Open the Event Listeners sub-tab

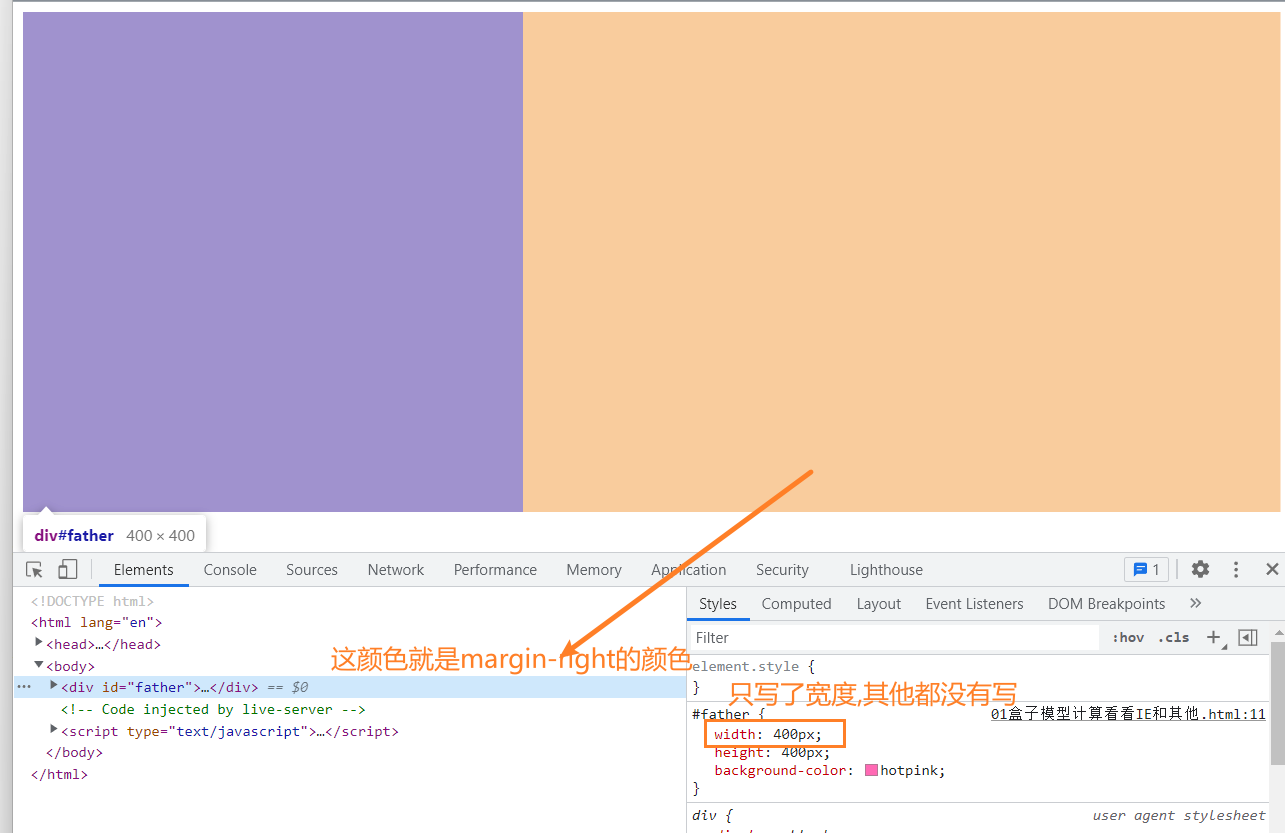[974, 604]
